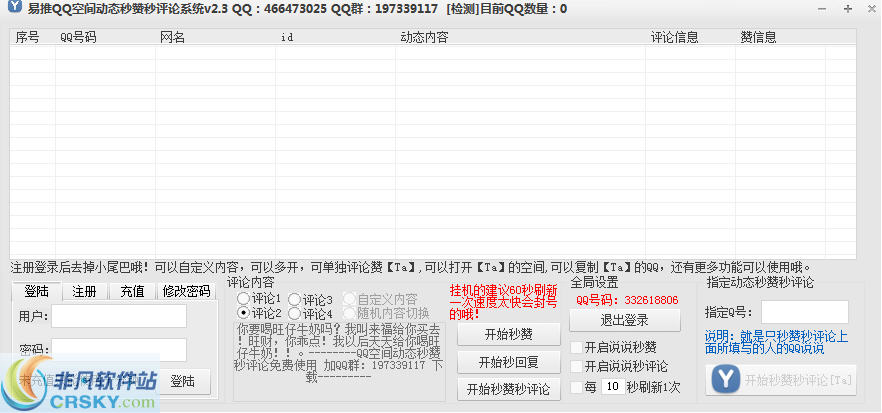Switch to the 修改密码 tab

[186, 291]
